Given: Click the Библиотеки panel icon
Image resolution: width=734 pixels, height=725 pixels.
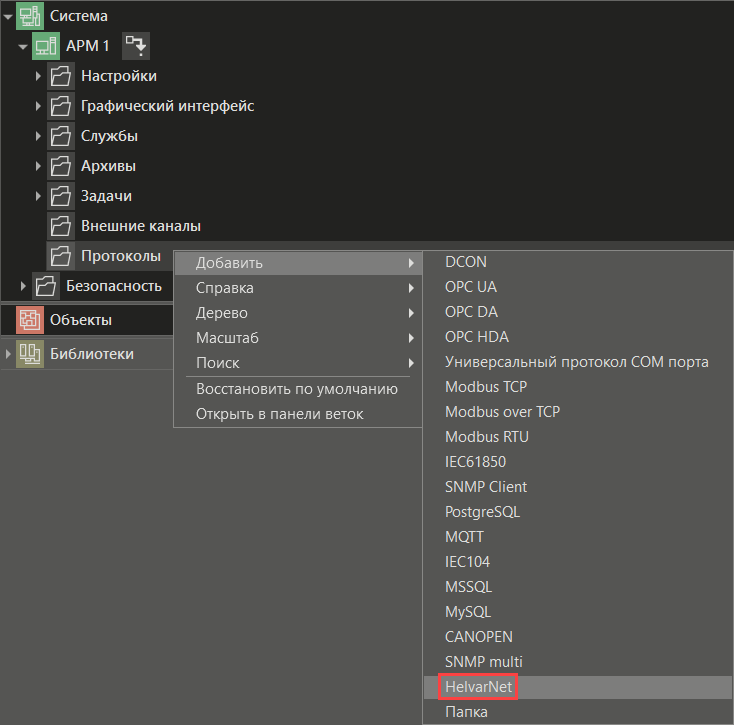Looking at the screenshot, I should 30,353.
